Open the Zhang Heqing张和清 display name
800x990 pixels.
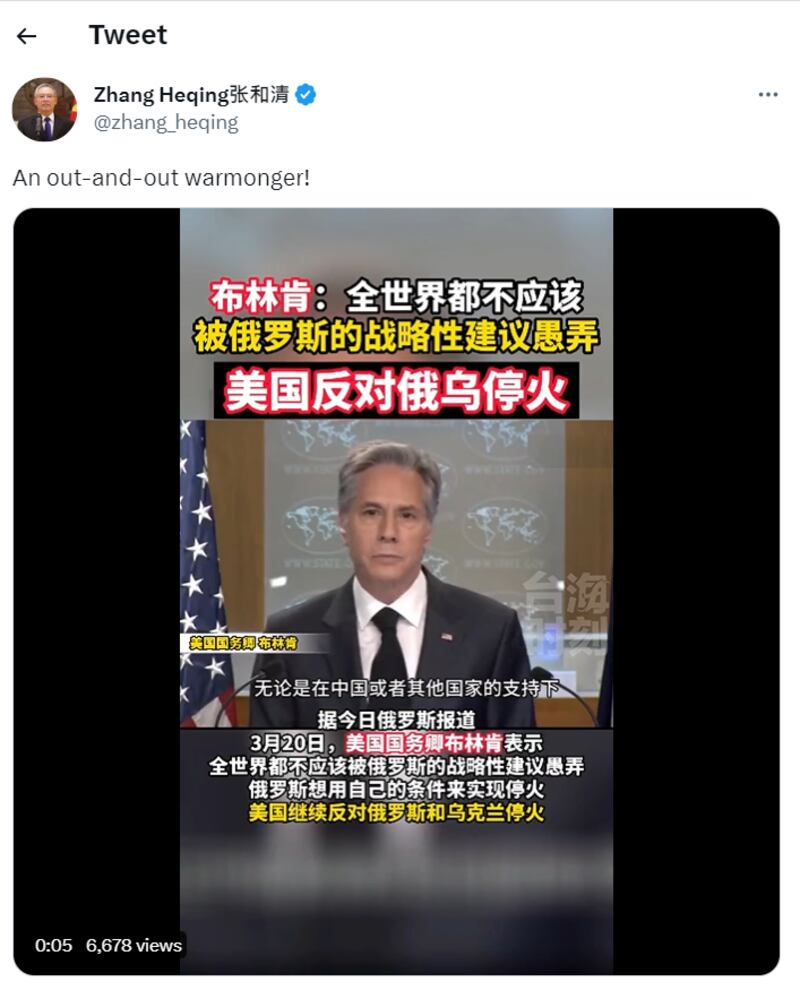[191, 95]
